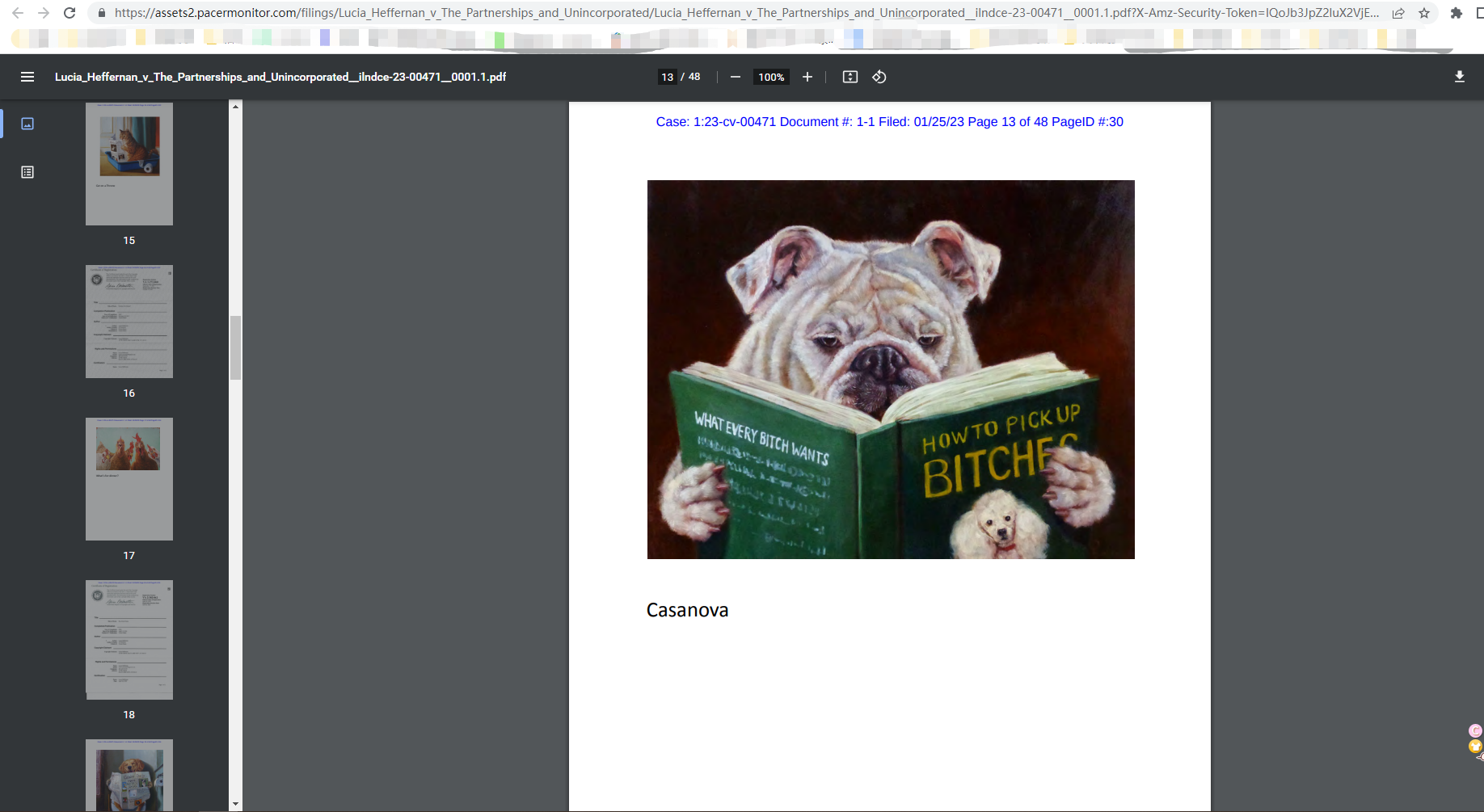Click the zoom in plus button
Viewport: 1484px width, 812px height.
[x=807, y=77]
